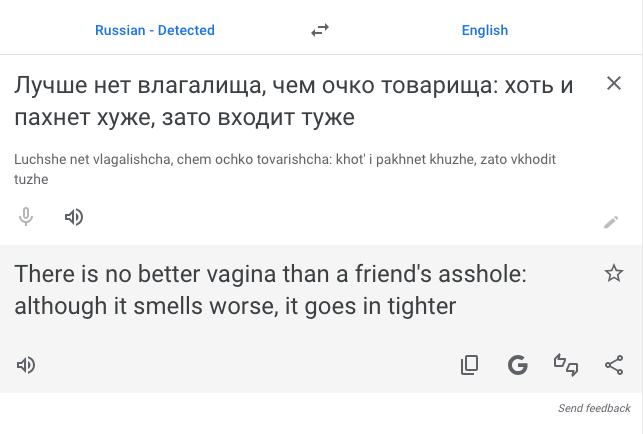
Task: Listen to the English translation
Action: (26, 365)
